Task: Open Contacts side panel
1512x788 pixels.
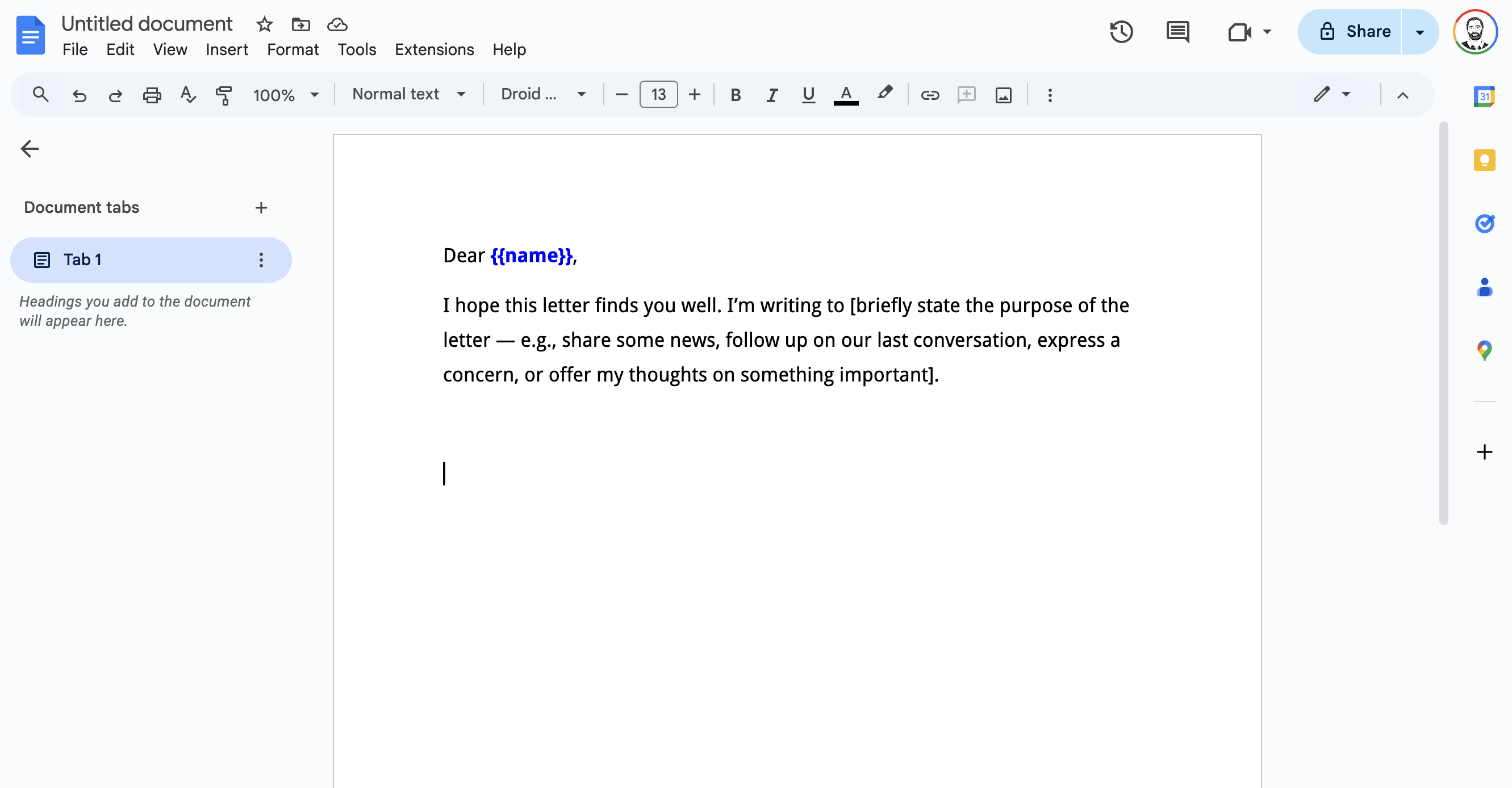Action: (x=1484, y=287)
